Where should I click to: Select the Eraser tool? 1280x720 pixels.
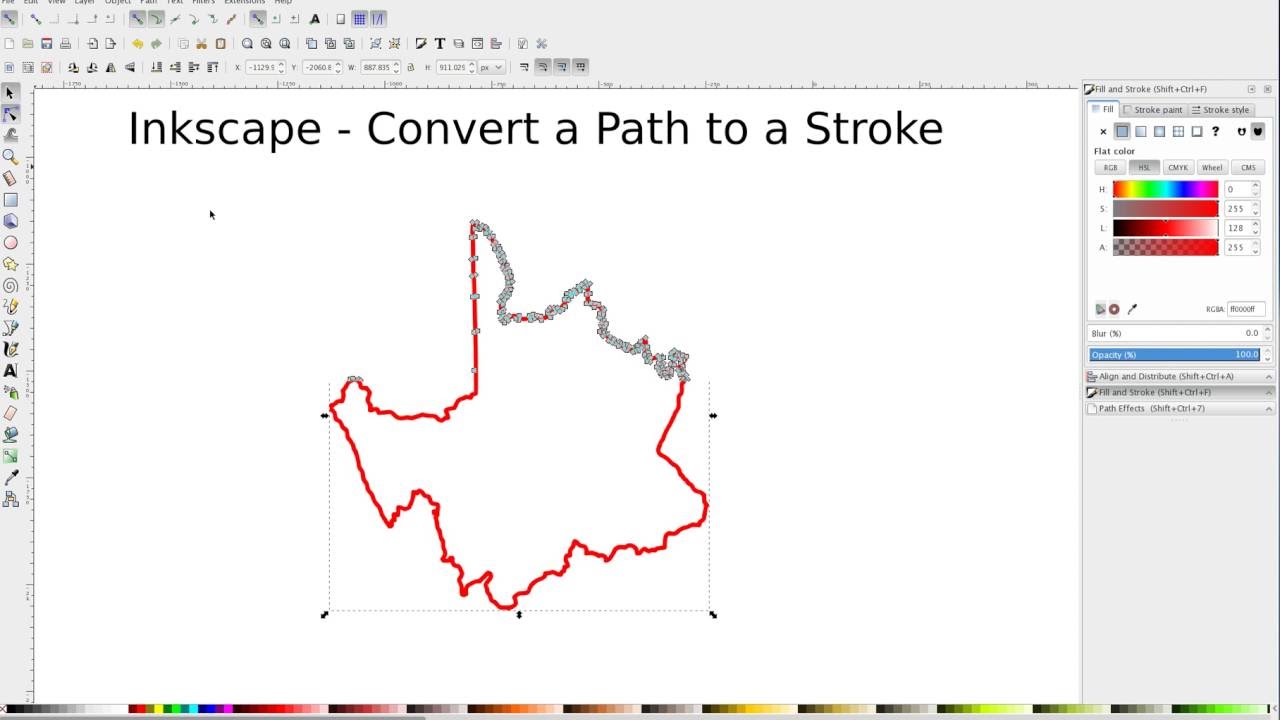pyautogui.click(x=10, y=413)
